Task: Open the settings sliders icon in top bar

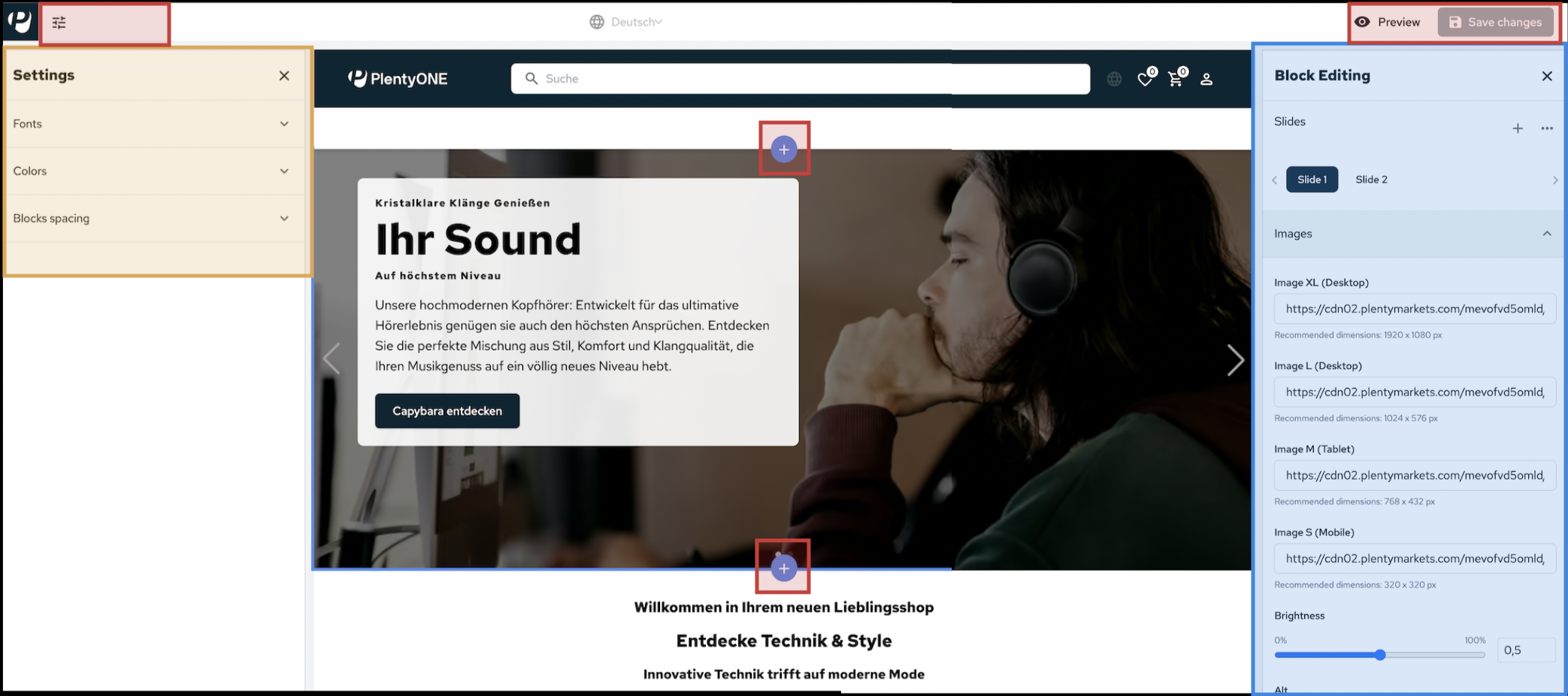Action: pos(59,23)
